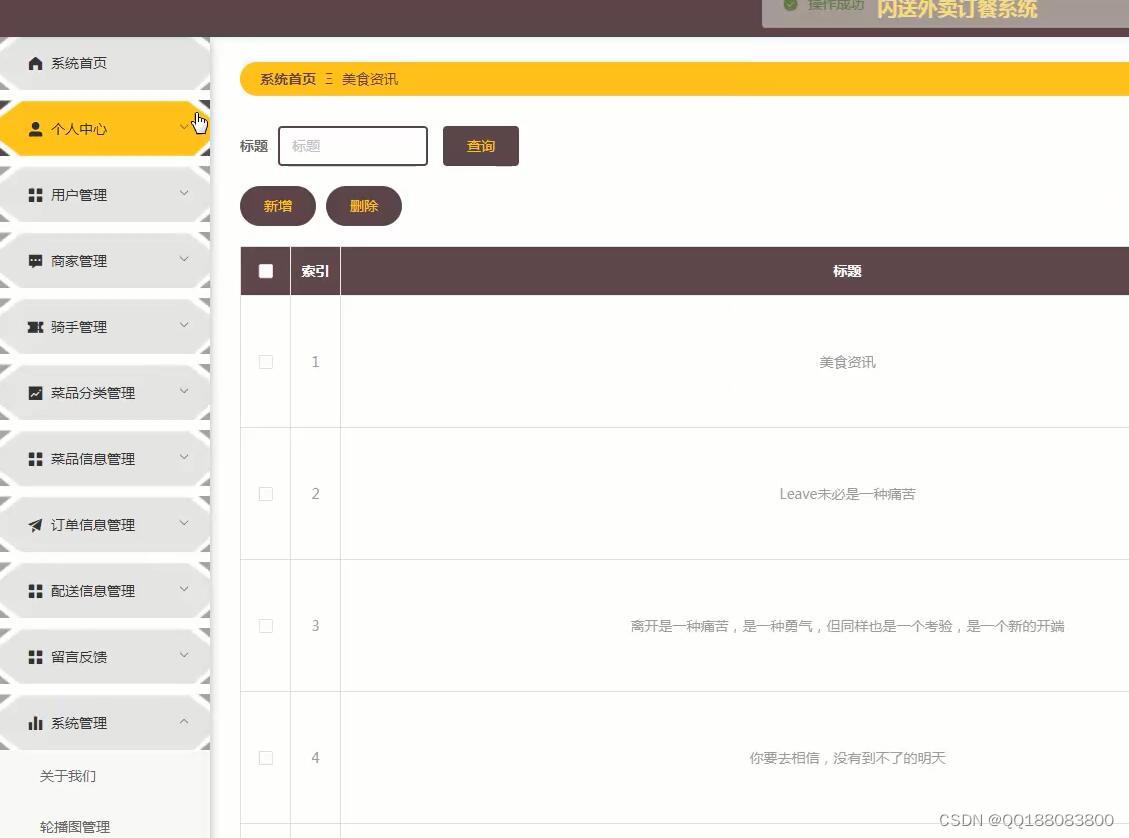
Task: Open the 系统首页 sidebar menu item
Action: click(105, 63)
